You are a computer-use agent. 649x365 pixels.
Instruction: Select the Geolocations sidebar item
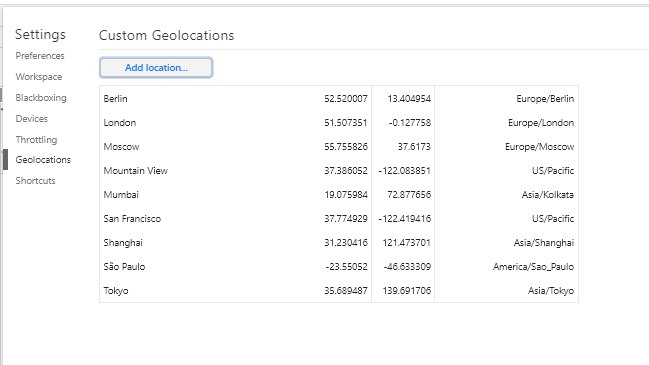[x=43, y=160]
